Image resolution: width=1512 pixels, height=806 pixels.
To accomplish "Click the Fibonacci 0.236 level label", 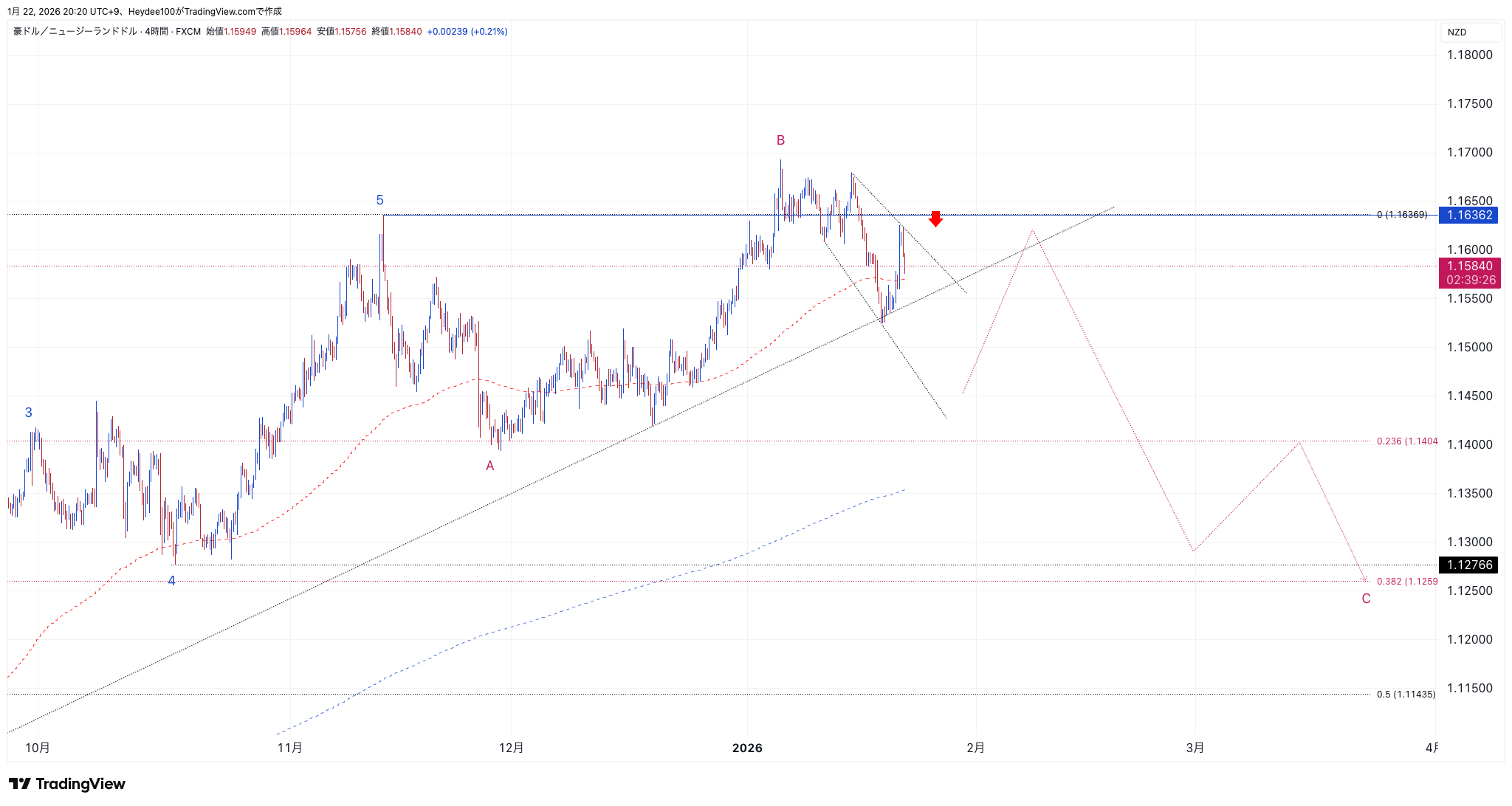I will (x=1407, y=441).
